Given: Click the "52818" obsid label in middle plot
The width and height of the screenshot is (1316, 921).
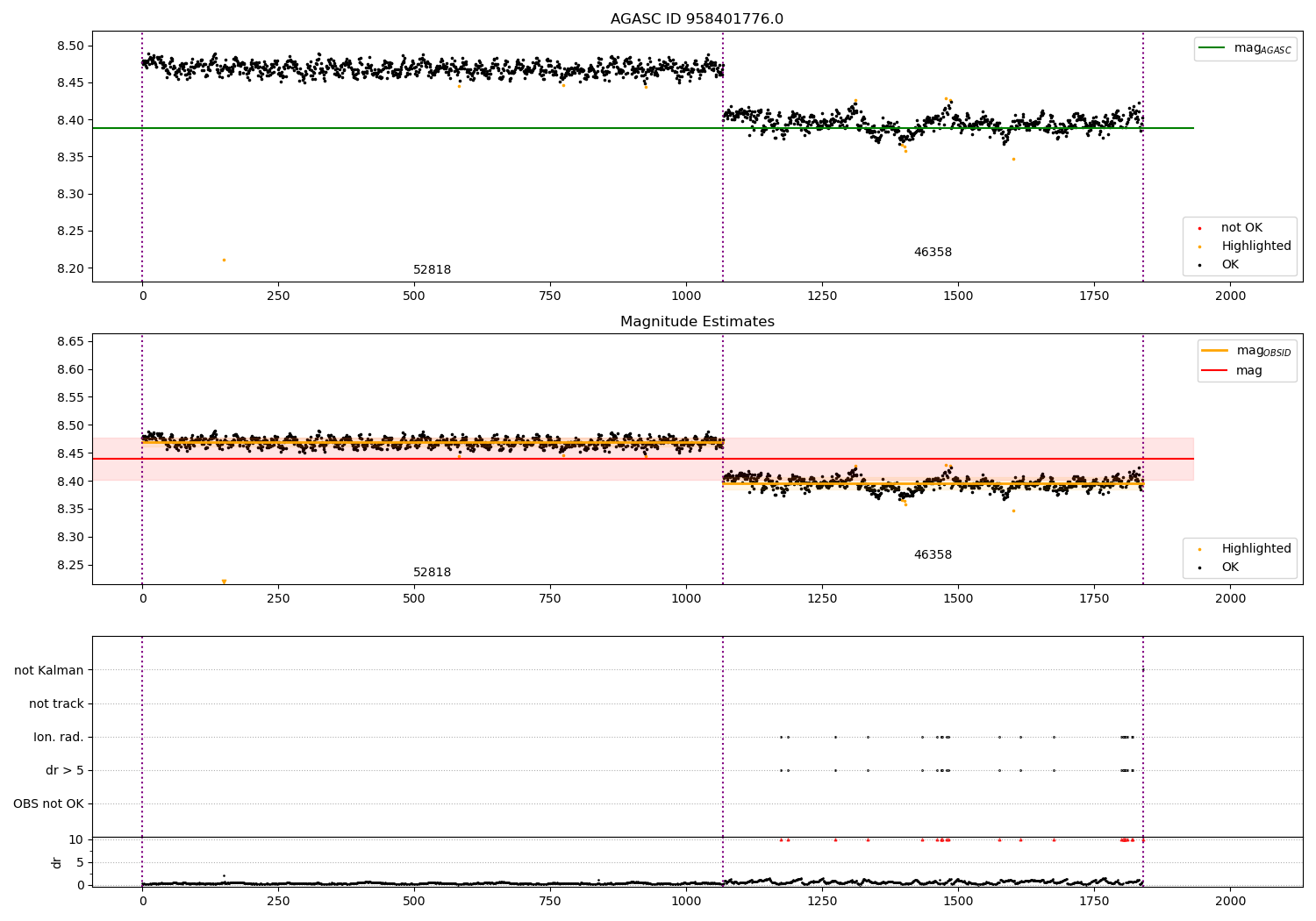Looking at the screenshot, I should pyautogui.click(x=432, y=573).
